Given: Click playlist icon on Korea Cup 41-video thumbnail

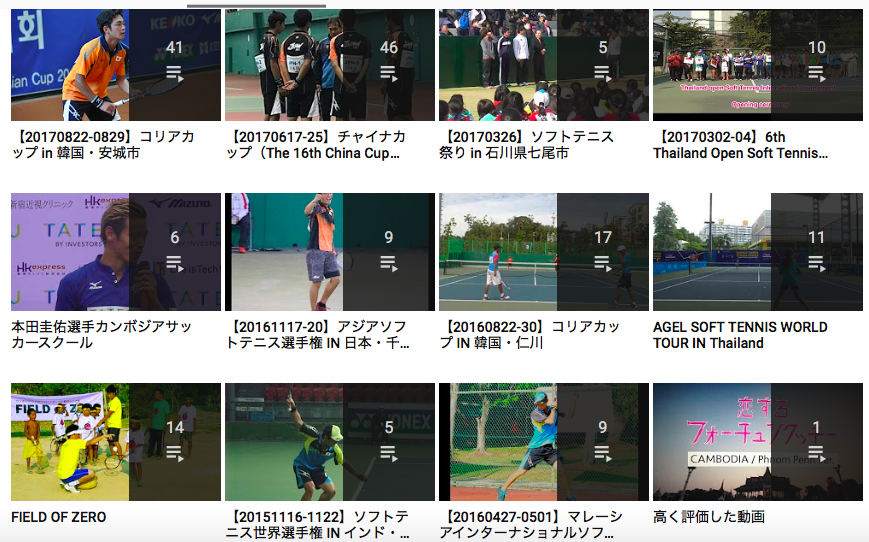Looking at the screenshot, I should pyautogui.click(x=175, y=73).
